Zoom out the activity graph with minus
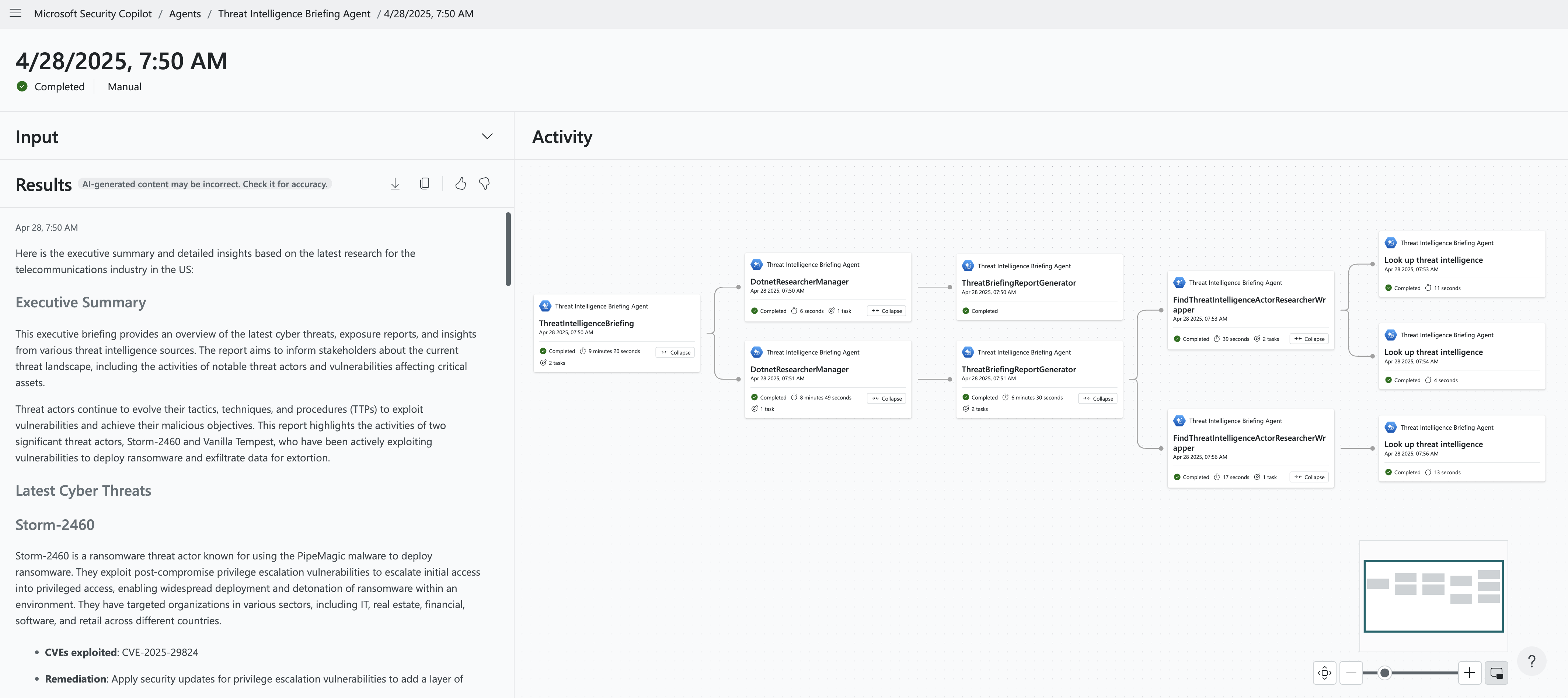This screenshot has width=1568, height=698. pyautogui.click(x=1351, y=673)
